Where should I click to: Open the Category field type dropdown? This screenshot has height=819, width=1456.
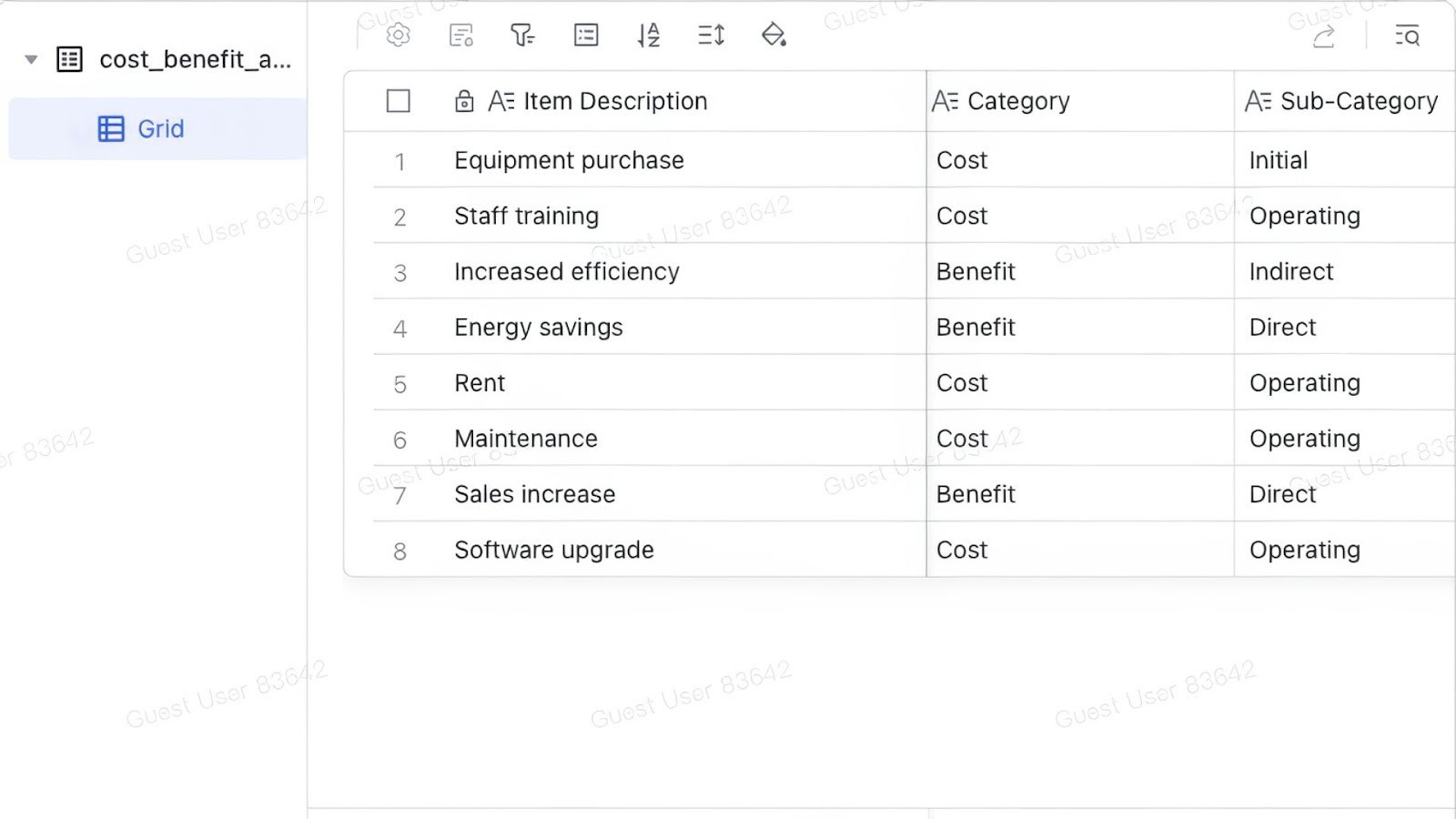tap(945, 101)
